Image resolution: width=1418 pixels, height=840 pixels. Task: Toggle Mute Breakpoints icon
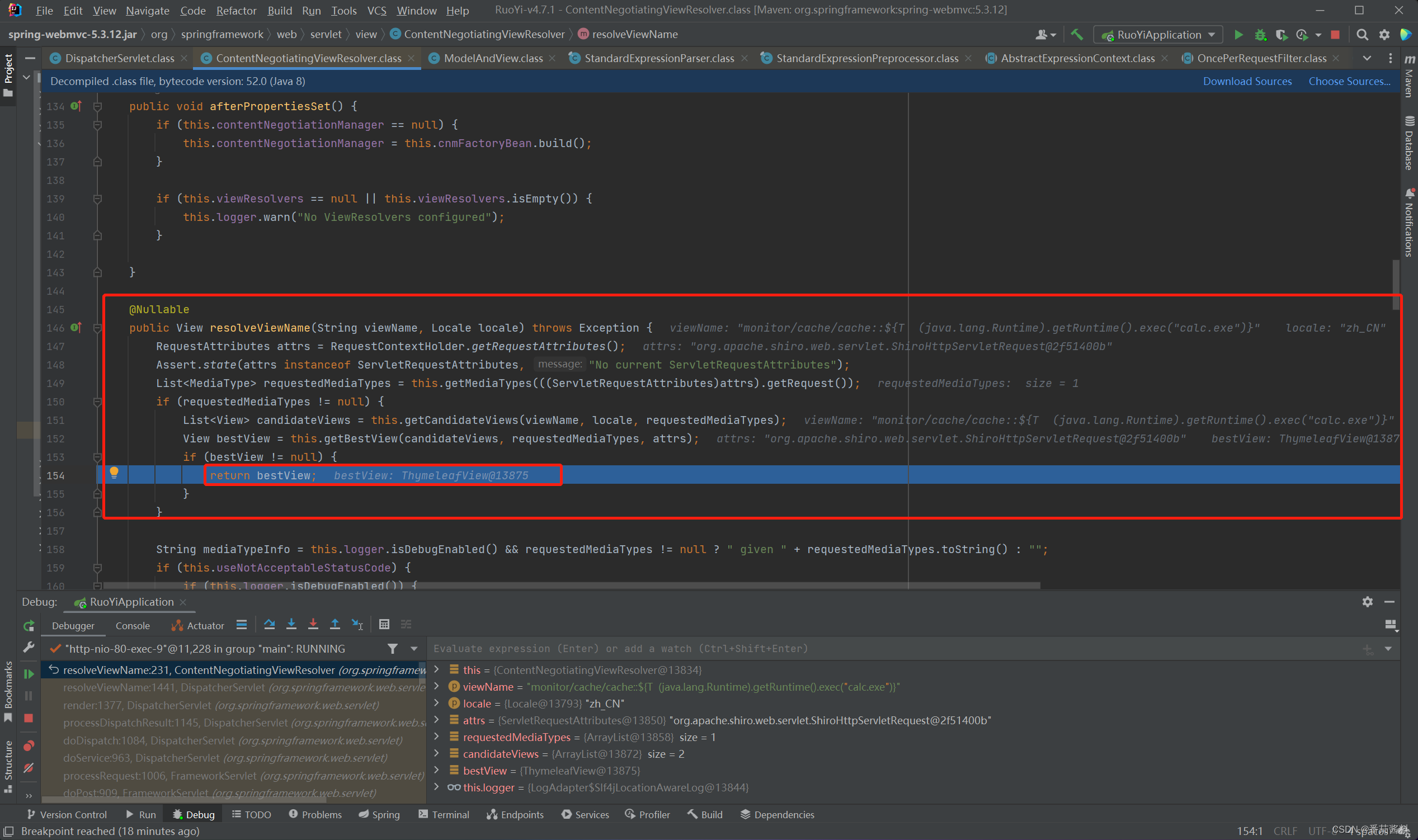[29, 767]
